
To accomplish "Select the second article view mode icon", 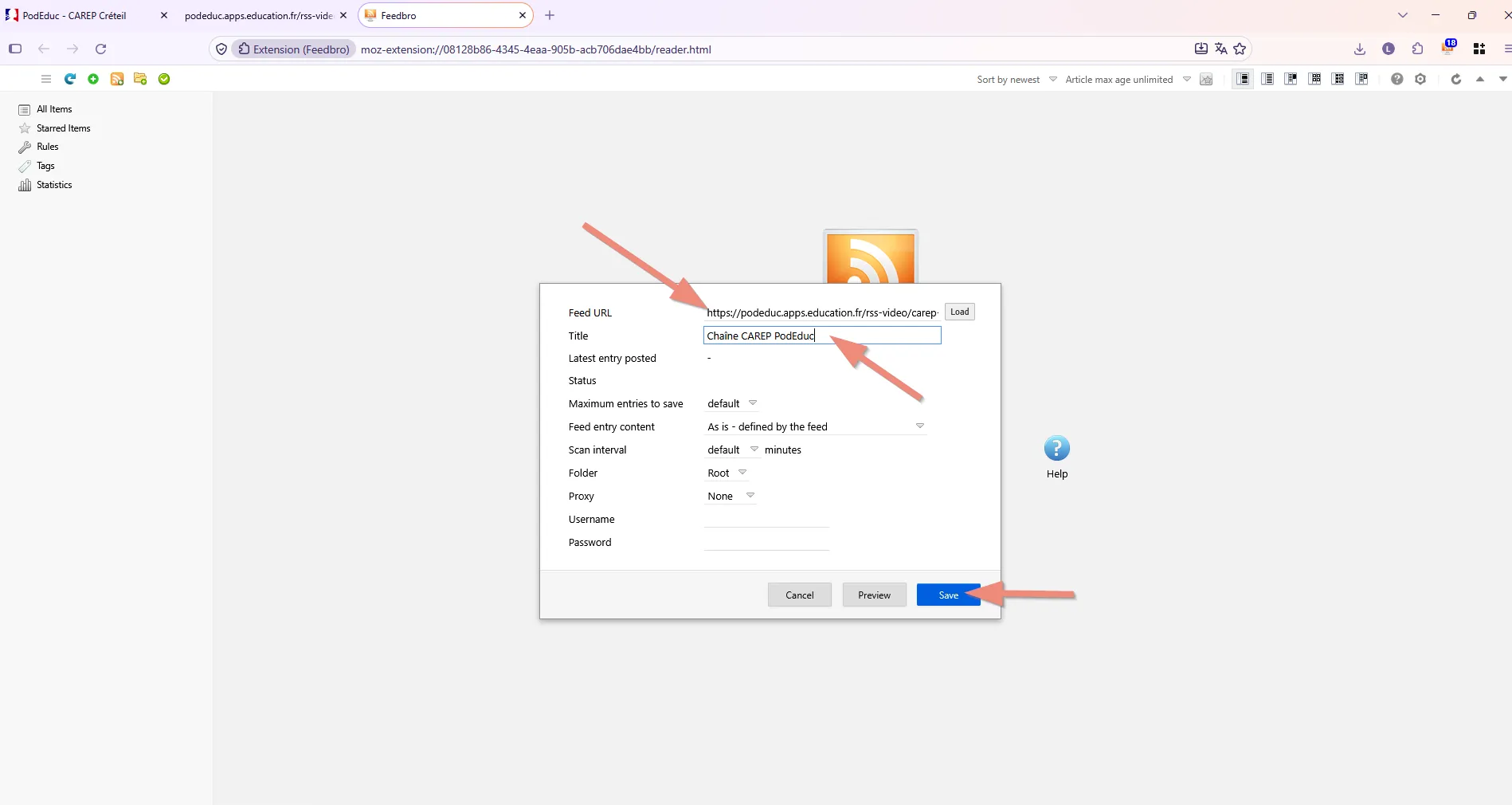I will 1267,79.
